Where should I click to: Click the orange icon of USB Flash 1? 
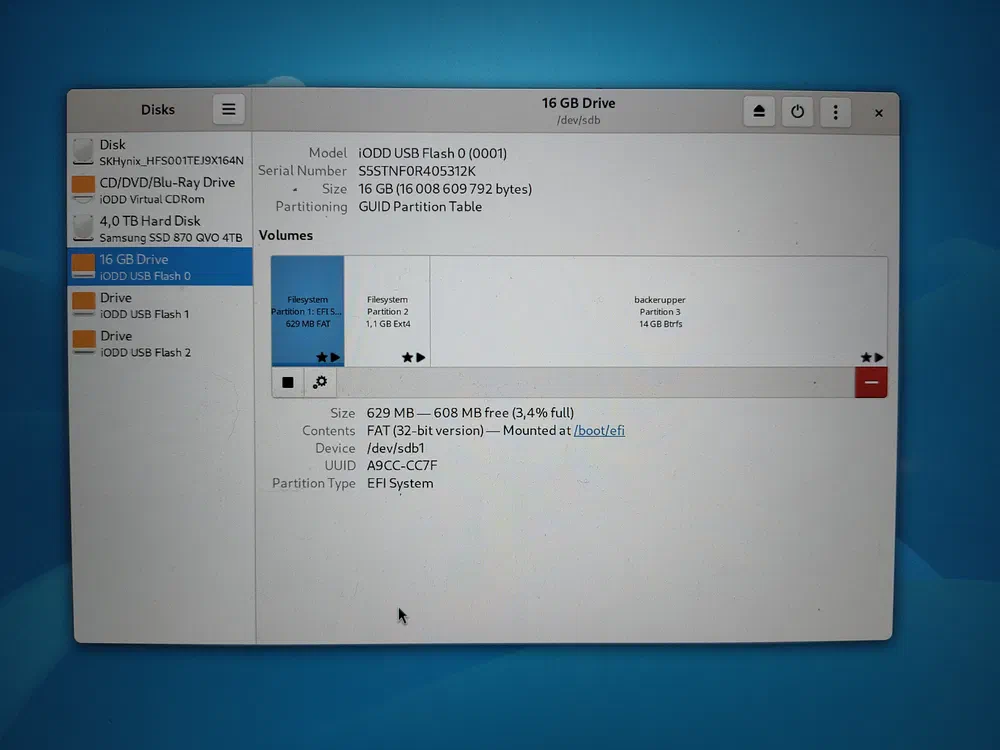pos(84,305)
